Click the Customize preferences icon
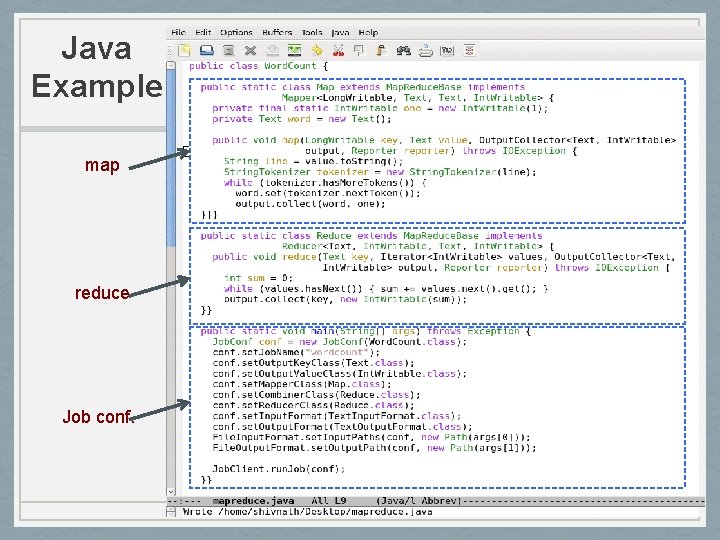Screen dimensions: 720x540 447,51
